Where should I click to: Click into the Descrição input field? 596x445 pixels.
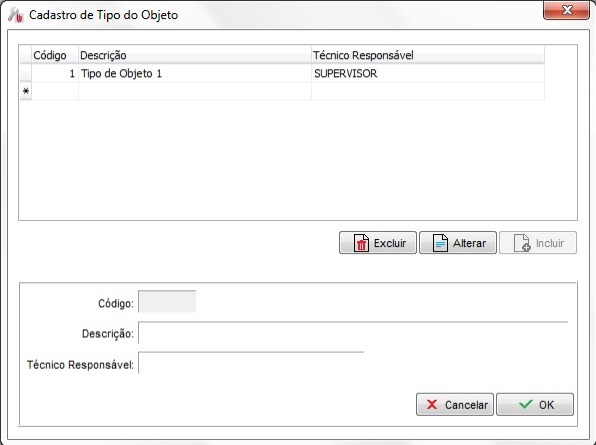click(353, 333)
